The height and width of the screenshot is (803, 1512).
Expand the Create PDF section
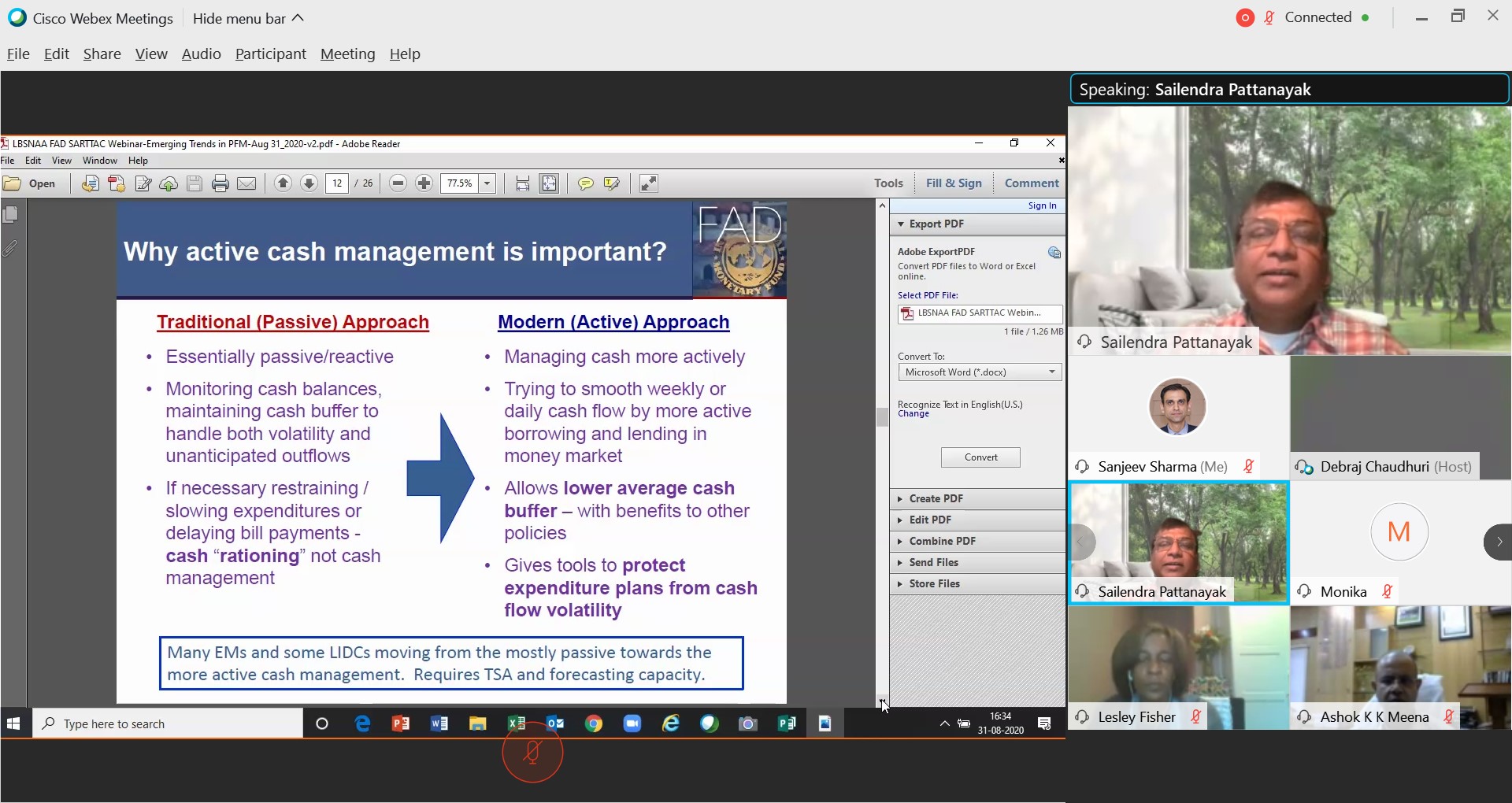[977, 499]
